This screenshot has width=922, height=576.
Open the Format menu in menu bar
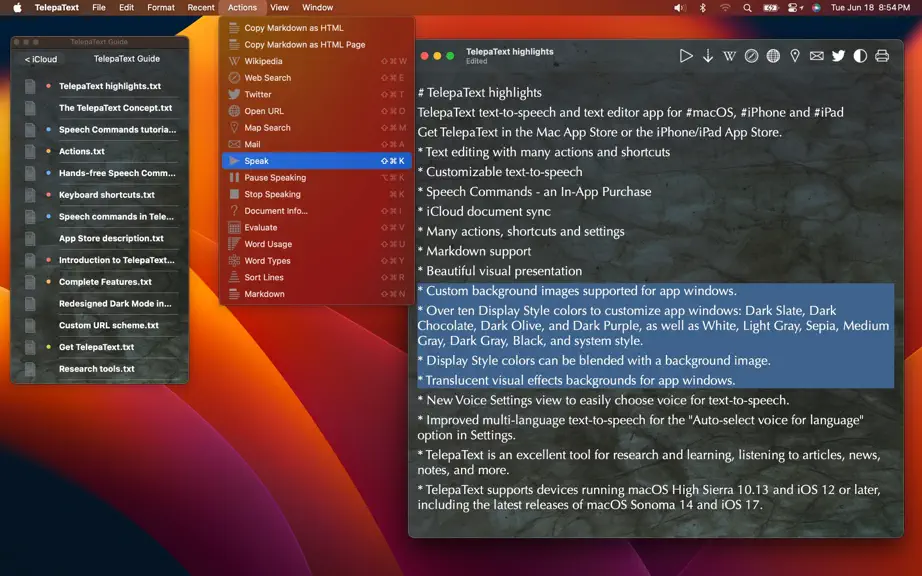click(x=161, y=8)
